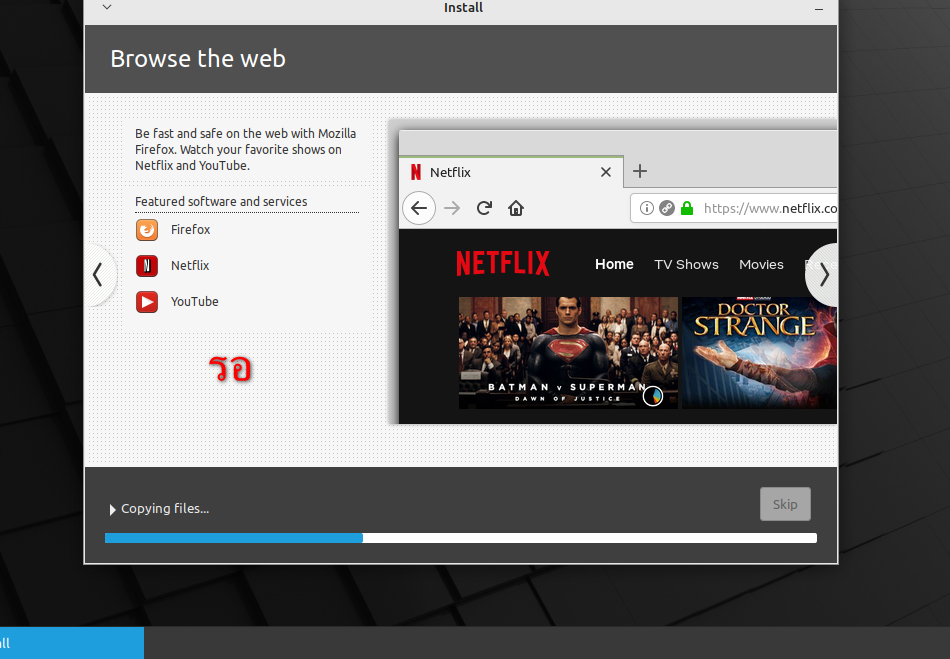The image size is (950, 659).
Task: Minimize the Install window
Action: 819,9
